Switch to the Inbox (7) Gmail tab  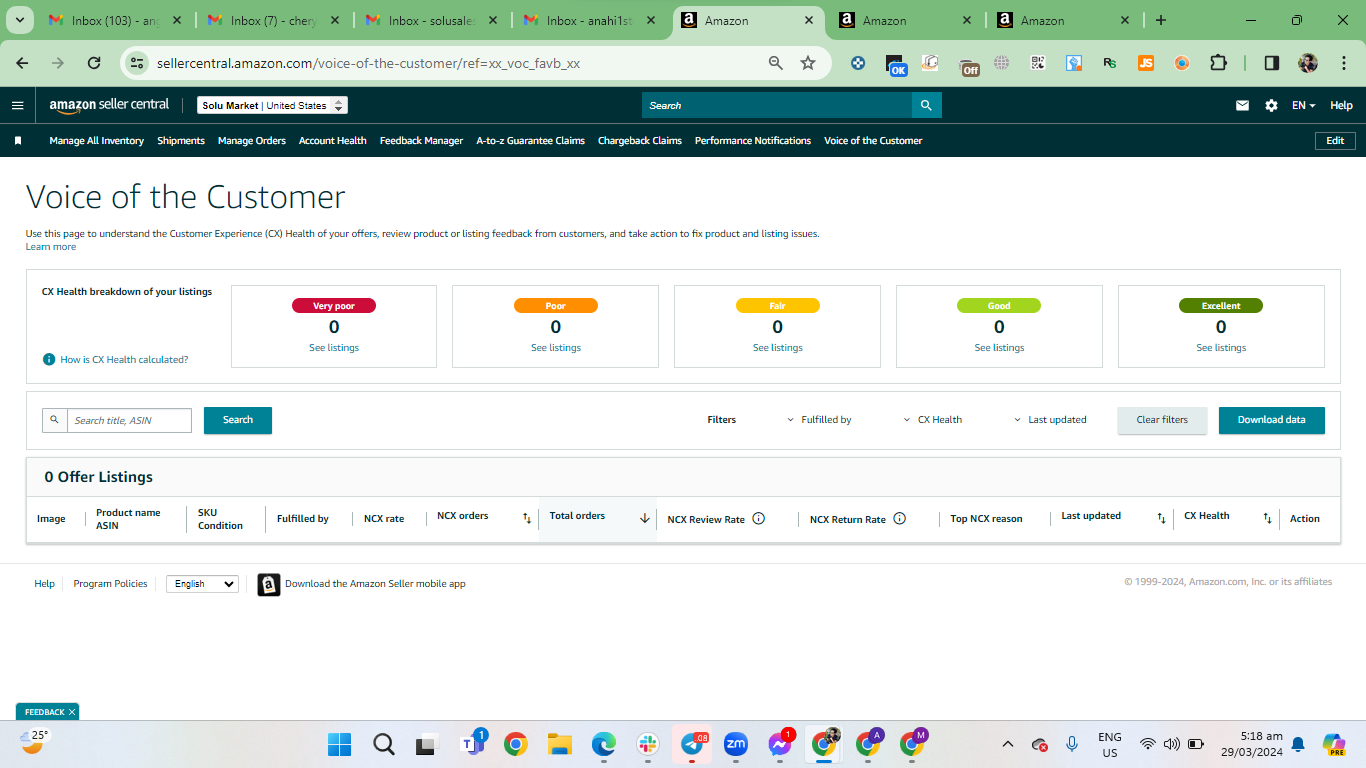coord(274,20)
